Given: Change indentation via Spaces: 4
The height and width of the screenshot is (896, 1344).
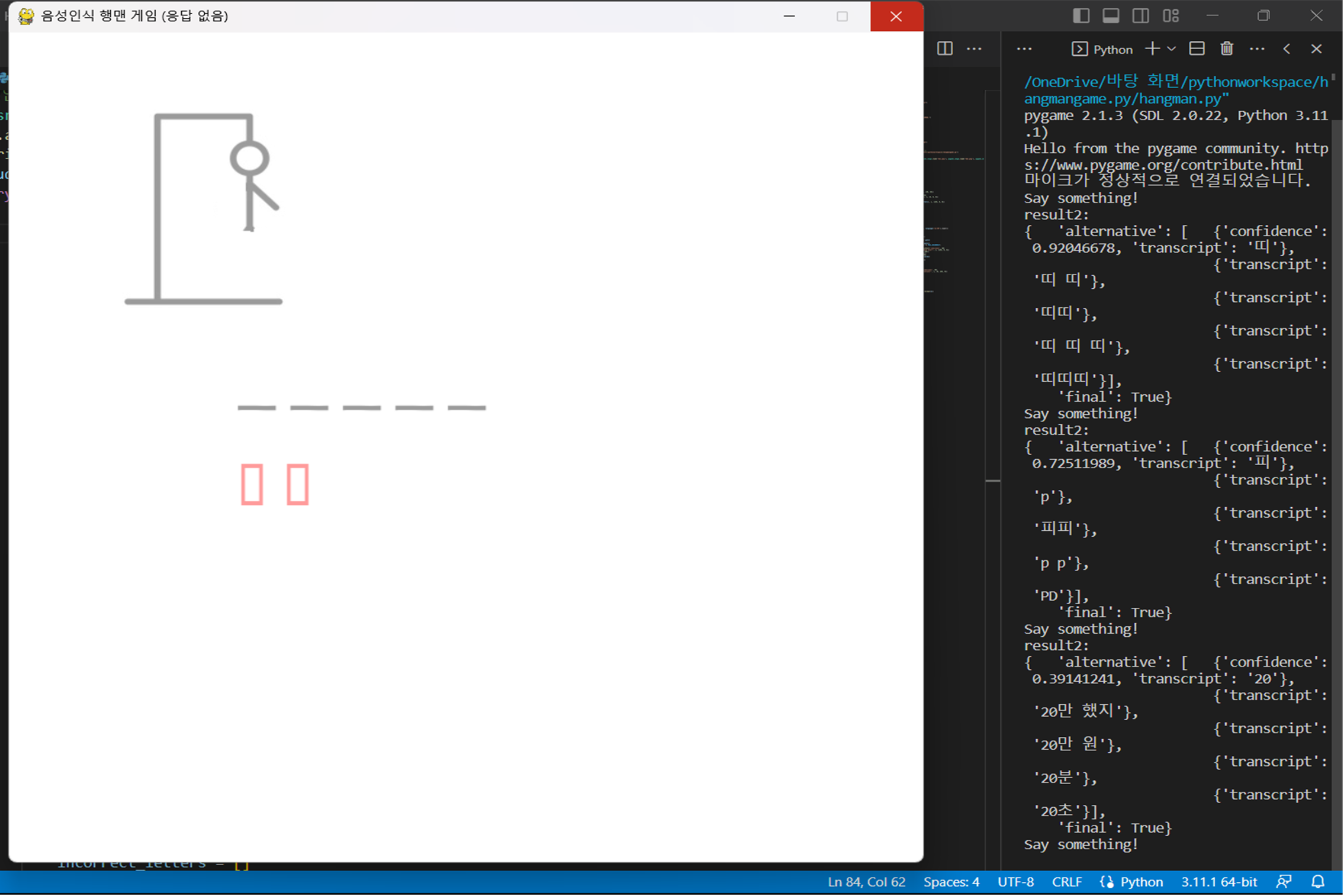Looking at the screenshot, I should click(951, 882).
